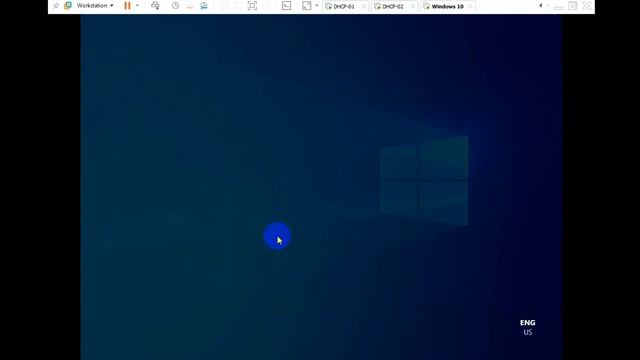
Task: Send Ctrl+Alt+Del to the VM
Action: click(x=155, y=6)
